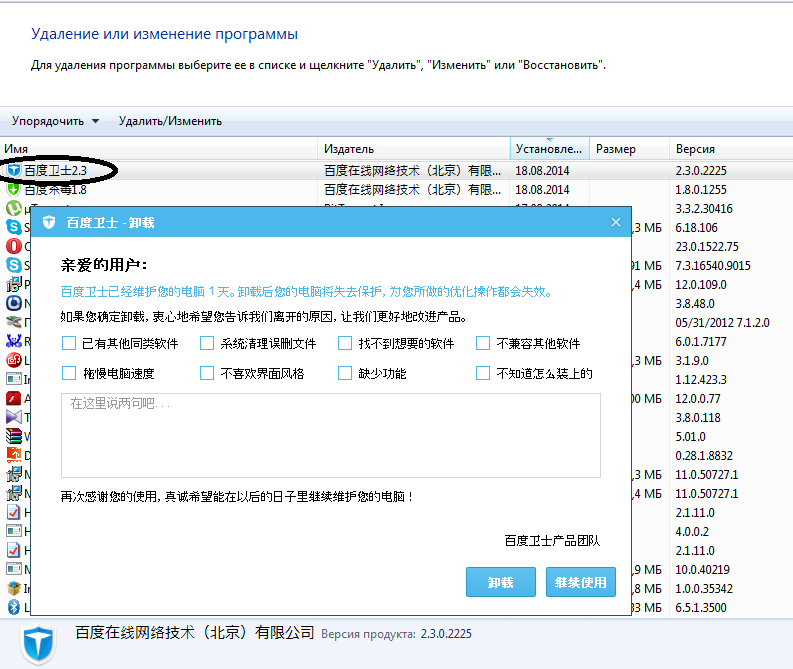Image resolution: width=793 pixels, height=669 pixels.
Task: Click the installer icon in row version 12.0.109.0
Action: (x=14, y=284)
